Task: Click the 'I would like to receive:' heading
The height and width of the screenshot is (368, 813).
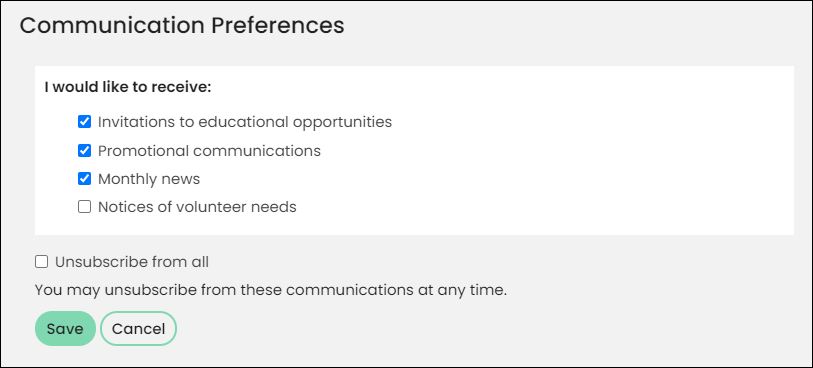Action: coord(128,87)
